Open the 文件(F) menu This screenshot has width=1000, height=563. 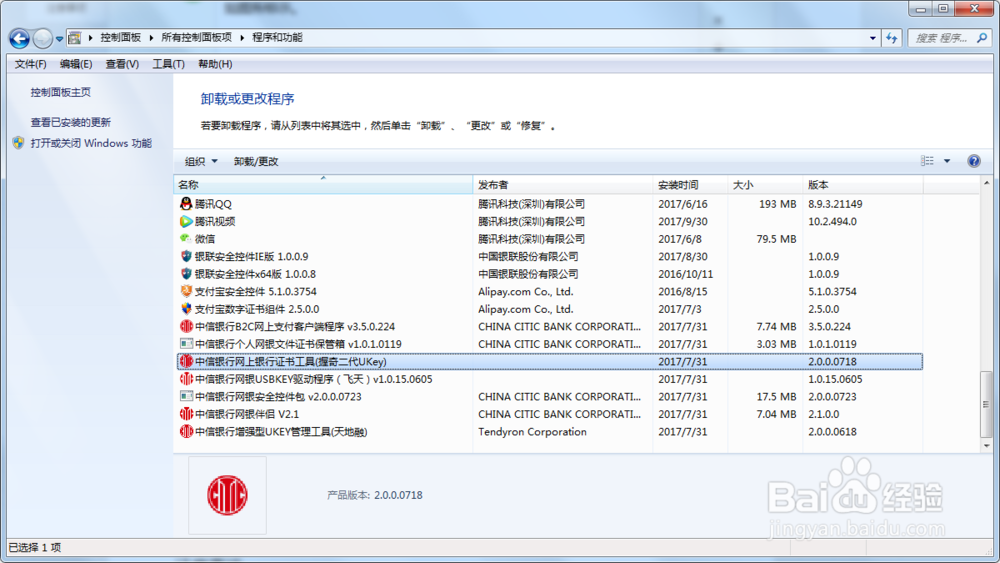pos(30,64)
